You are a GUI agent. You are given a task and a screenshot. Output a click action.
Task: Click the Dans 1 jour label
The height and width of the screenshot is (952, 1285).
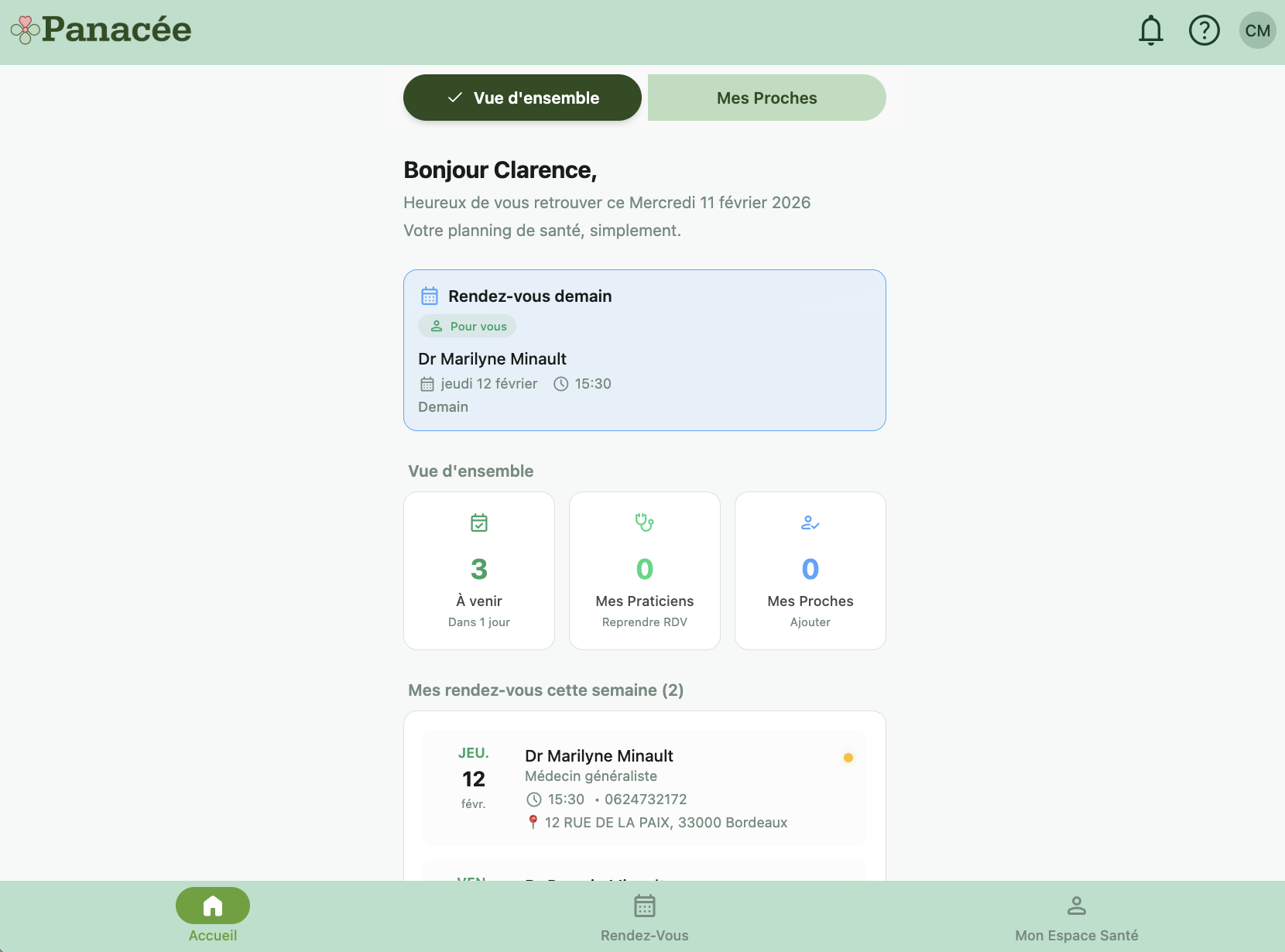coord(479,622)
